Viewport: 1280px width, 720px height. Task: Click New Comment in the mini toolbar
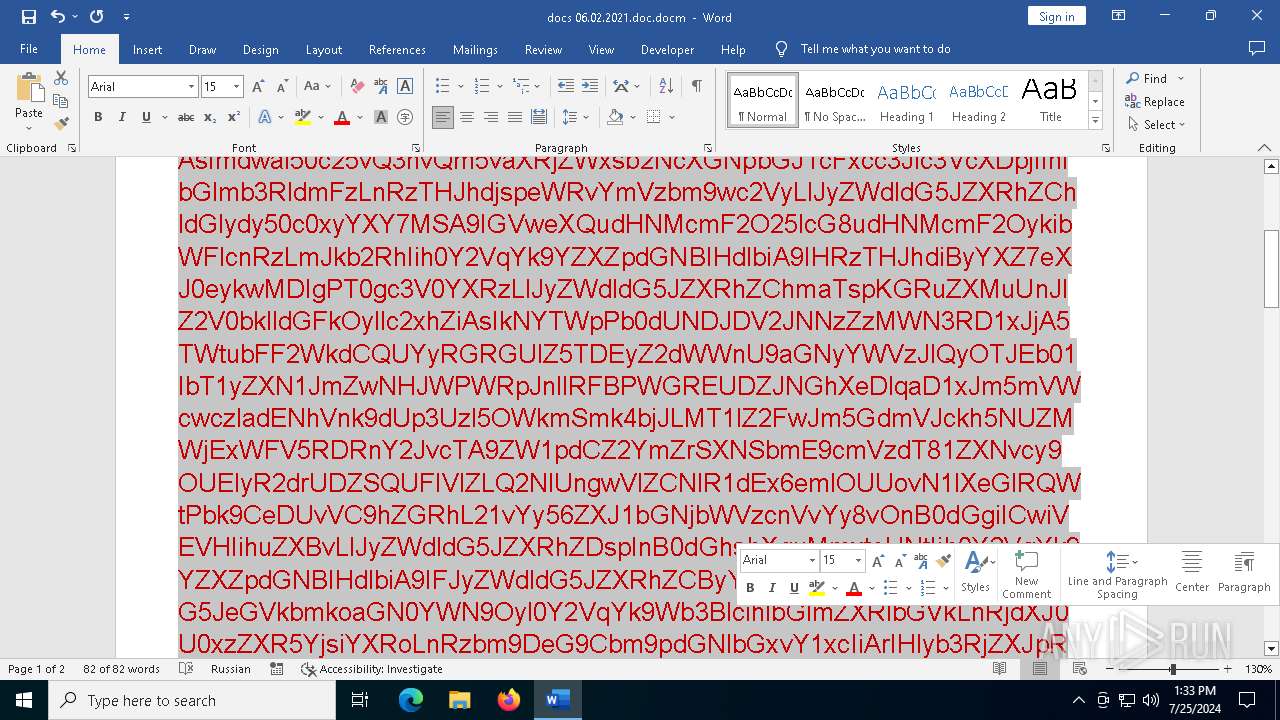point(1027,574)
